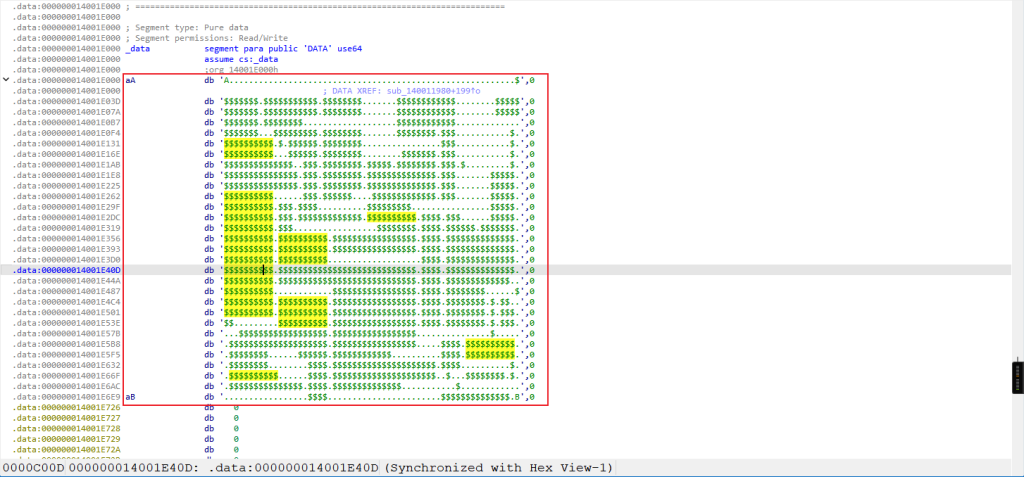This screenshot has height=477, width=1024.
Task: Click address 000000014001E40D on highlighted row
Action: (66, 270)
